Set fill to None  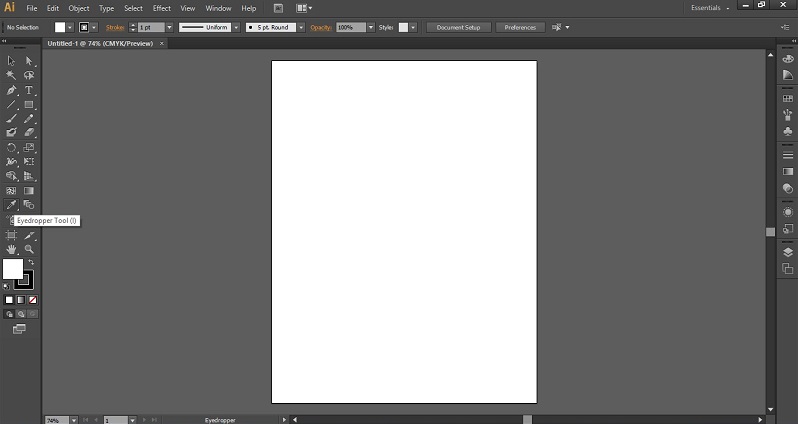tap(33, 299)
